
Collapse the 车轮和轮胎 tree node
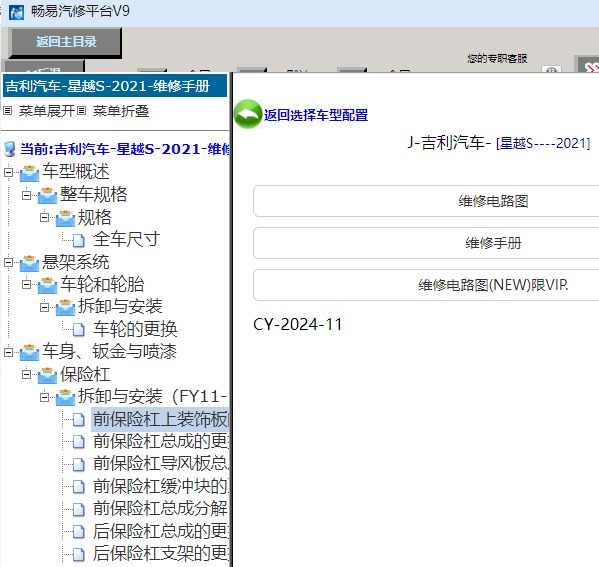point(26,285)
